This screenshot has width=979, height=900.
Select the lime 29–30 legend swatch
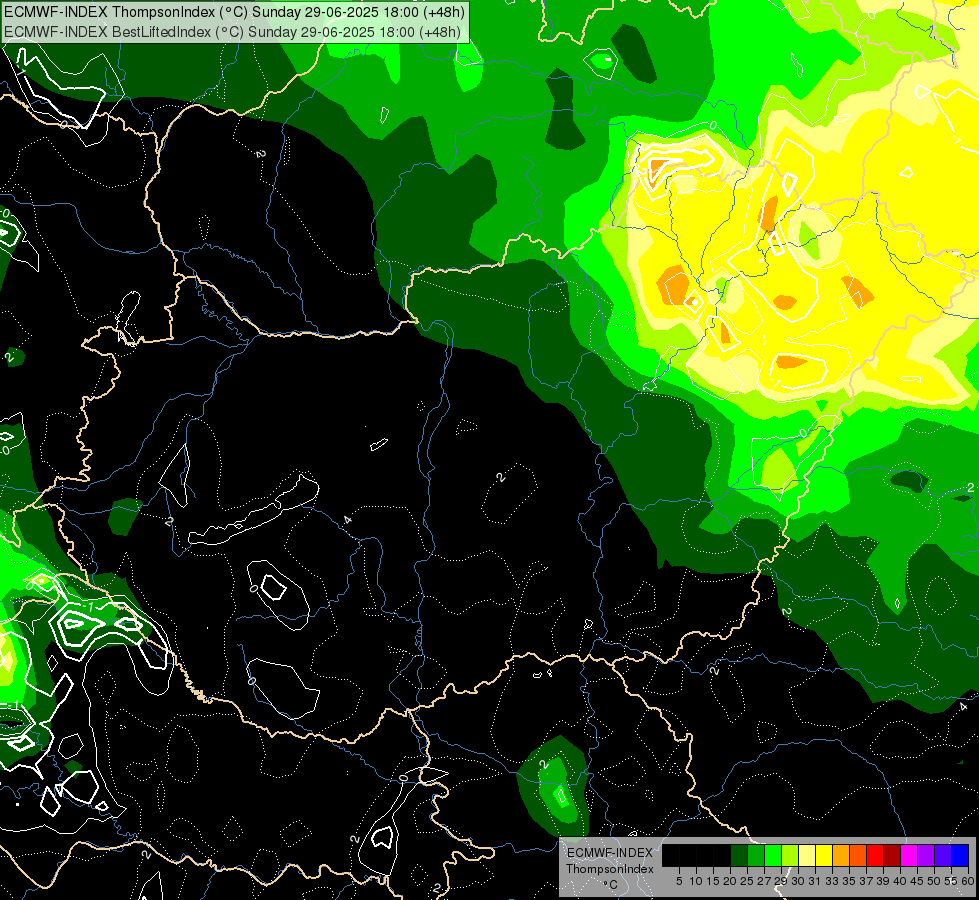click(x=790, y=855)
